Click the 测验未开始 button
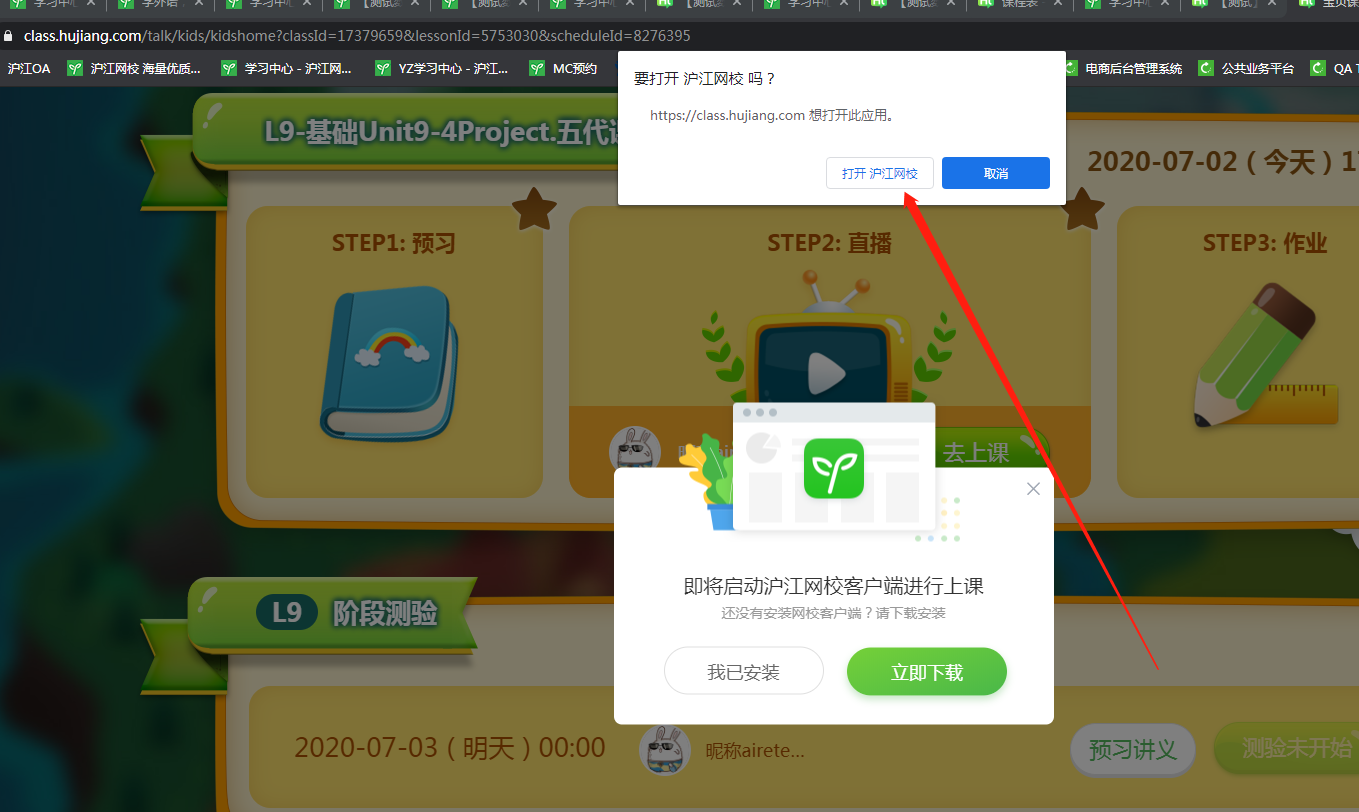 click(x=1290, y=749)
